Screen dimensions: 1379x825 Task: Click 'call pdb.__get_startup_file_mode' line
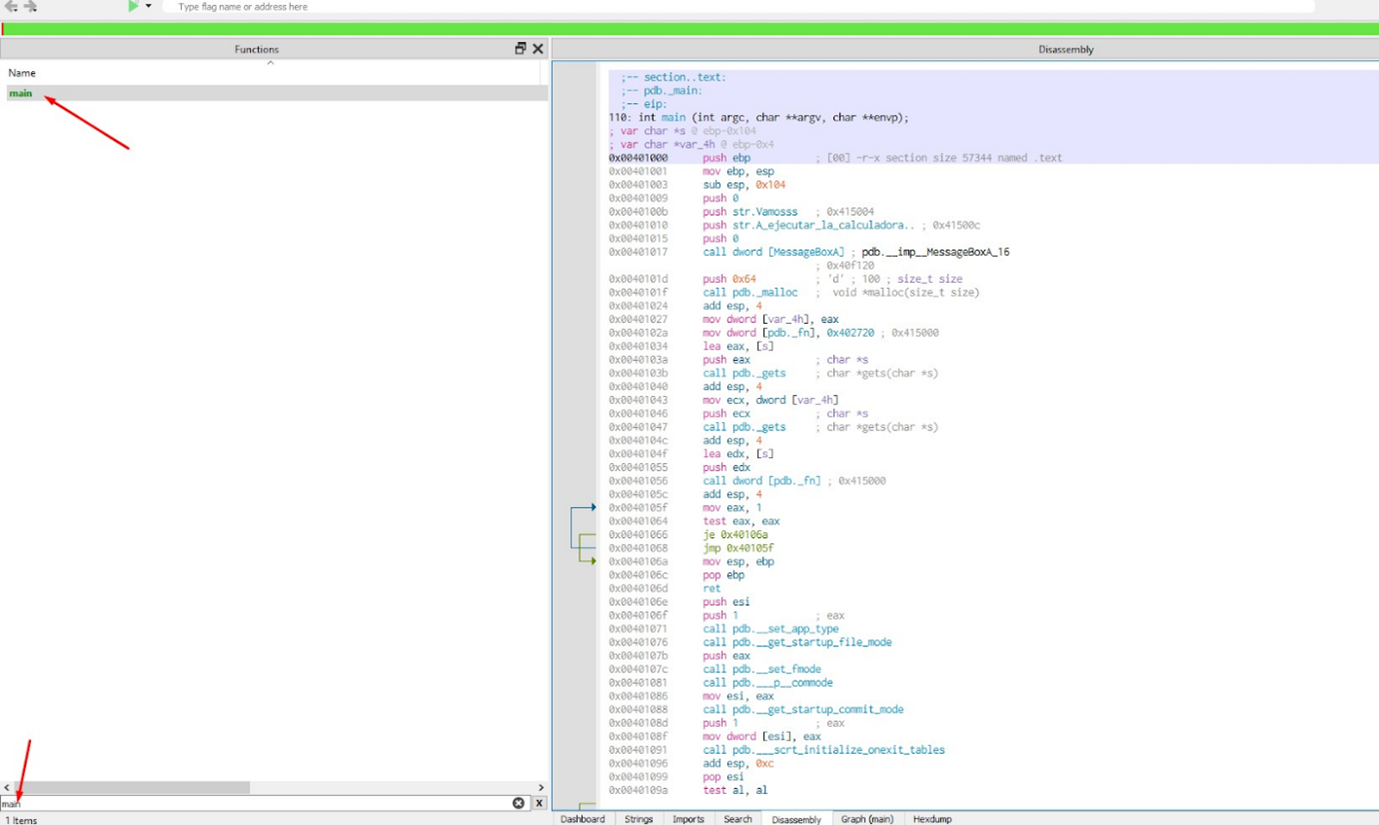(x=797, y=643)
